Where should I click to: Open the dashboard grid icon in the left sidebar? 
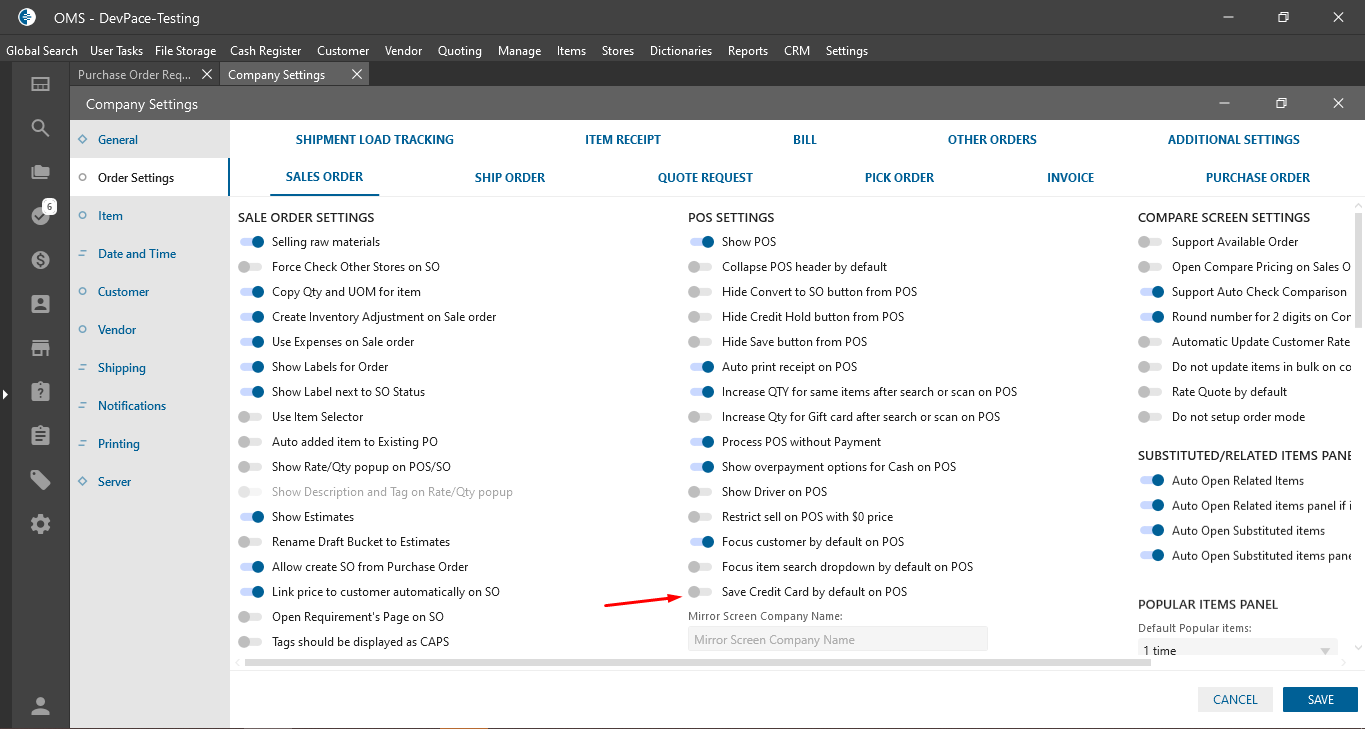point(40,85)
